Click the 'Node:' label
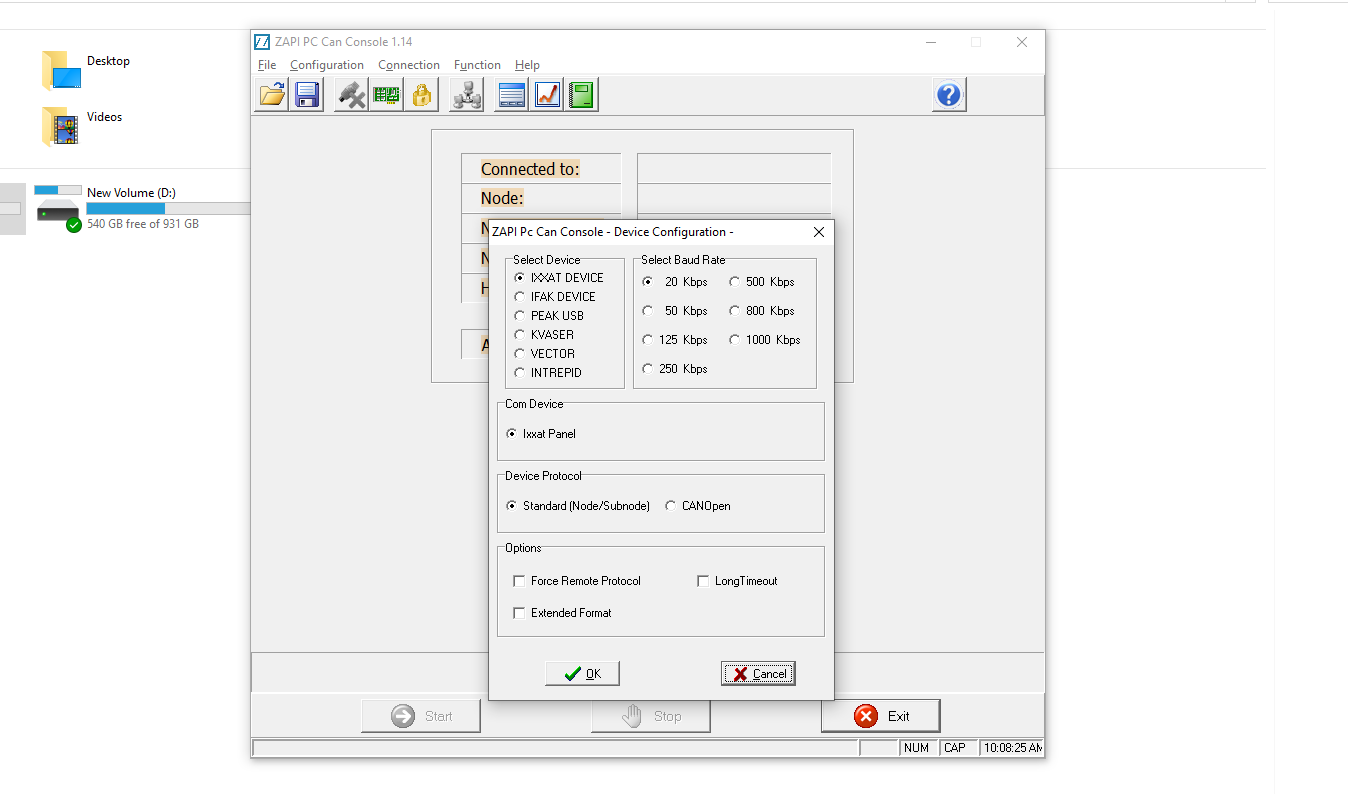This screenshot has width=1348, height=794. pos(502,198)
